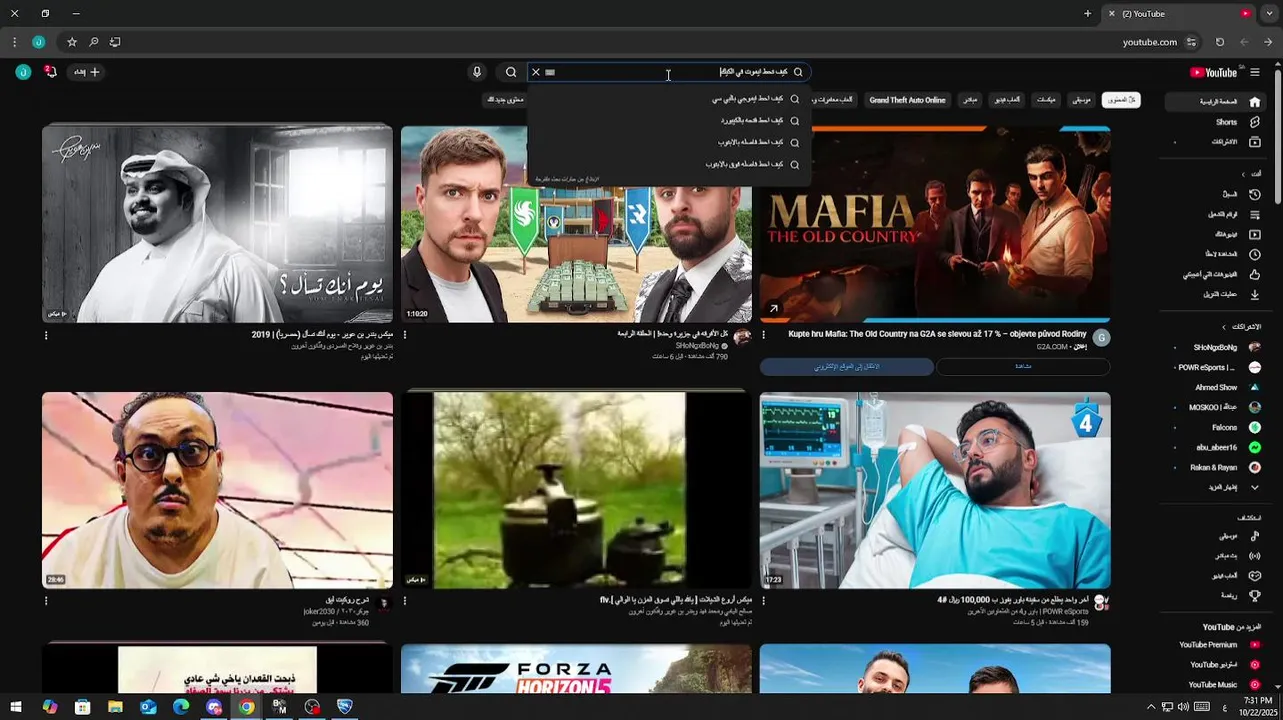Select the first search suggestion
The height and width of the screenshot is (720, 1283).
coord(667,99)
